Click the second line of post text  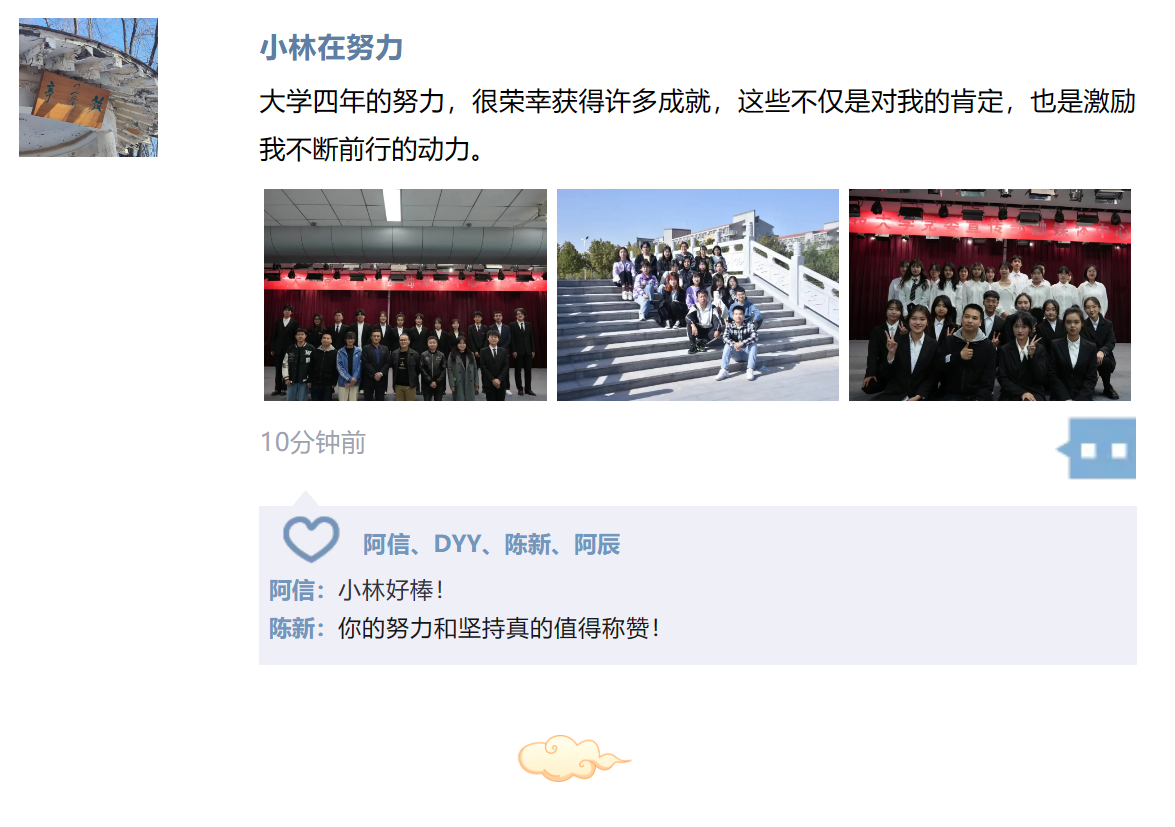point(372,150)
